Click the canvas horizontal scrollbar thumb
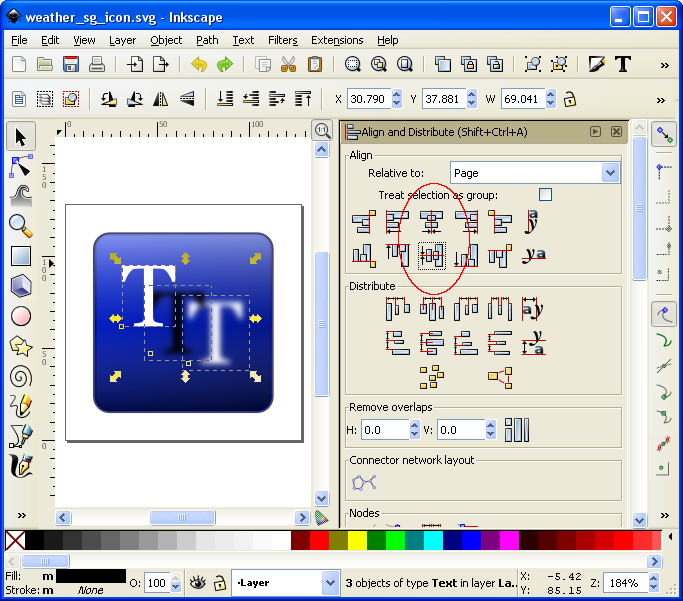The height and width of the screenshot is (601, 683). (183, 517)
